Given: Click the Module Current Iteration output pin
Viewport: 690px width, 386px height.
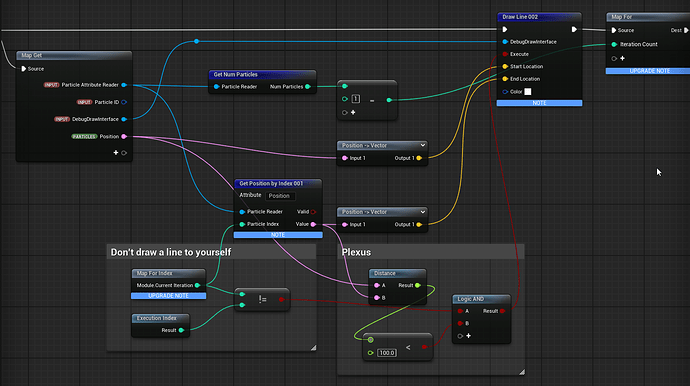Looking at the screenshot, I should click(x=198, y=285).
